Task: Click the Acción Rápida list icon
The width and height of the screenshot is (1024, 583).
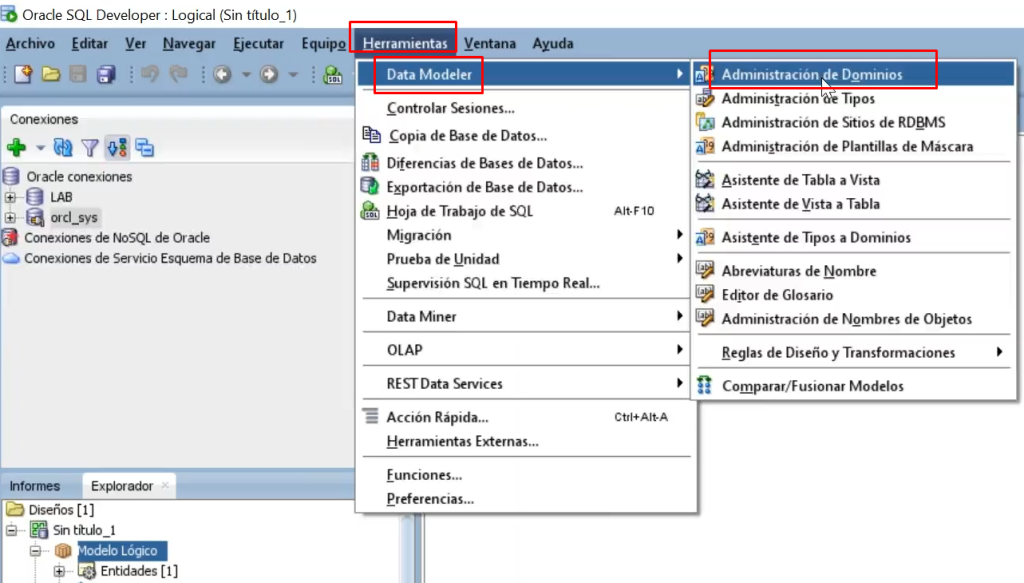Action: (371, 416)
